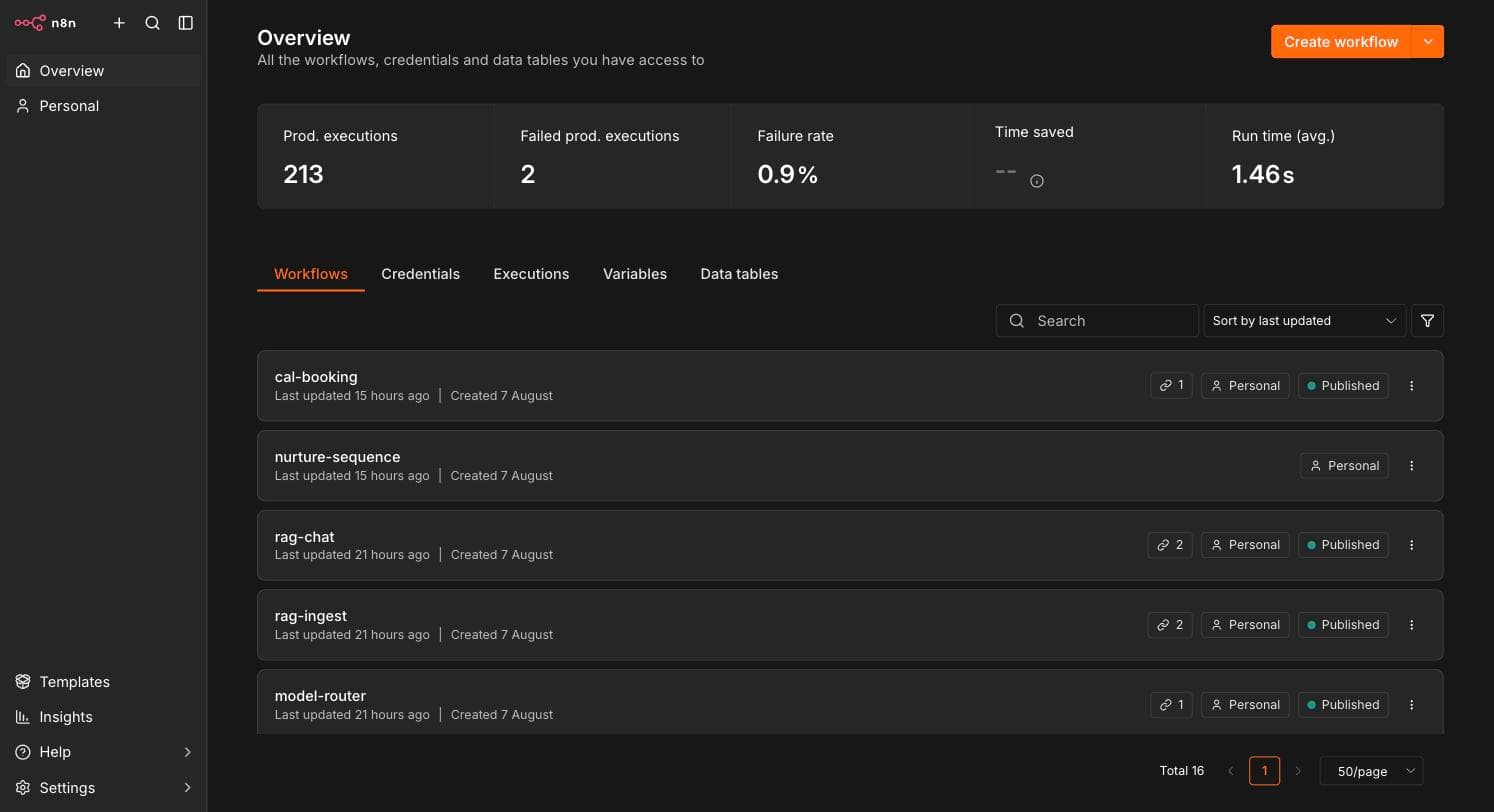Switch to the Data tables tab
Screen dimensions: 1494x812
click(x=739, y=274)
